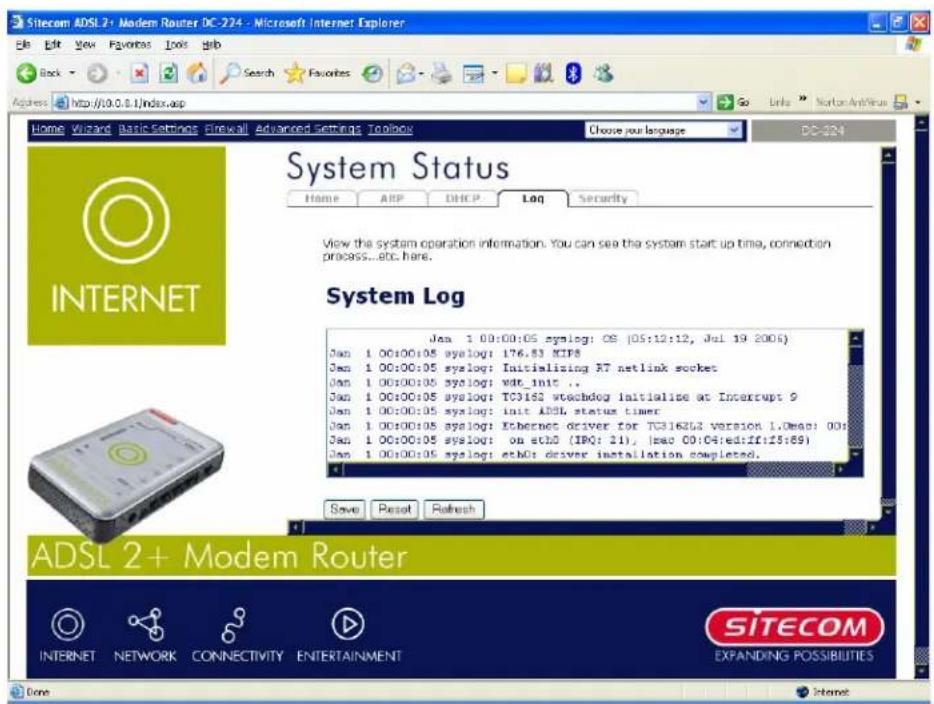Click the Research books toolbar icon

543,73
